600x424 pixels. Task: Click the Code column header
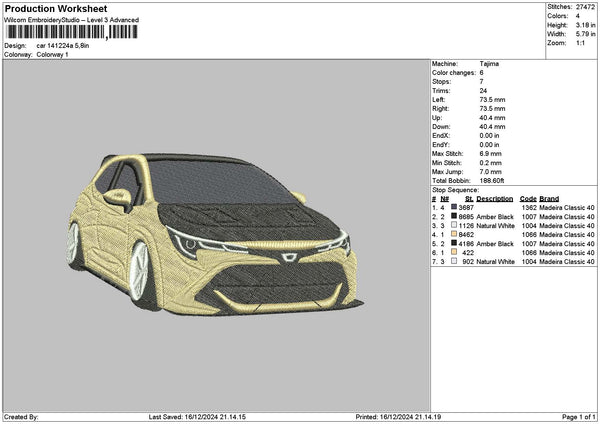pyautogui.click(x=528, y=198)
